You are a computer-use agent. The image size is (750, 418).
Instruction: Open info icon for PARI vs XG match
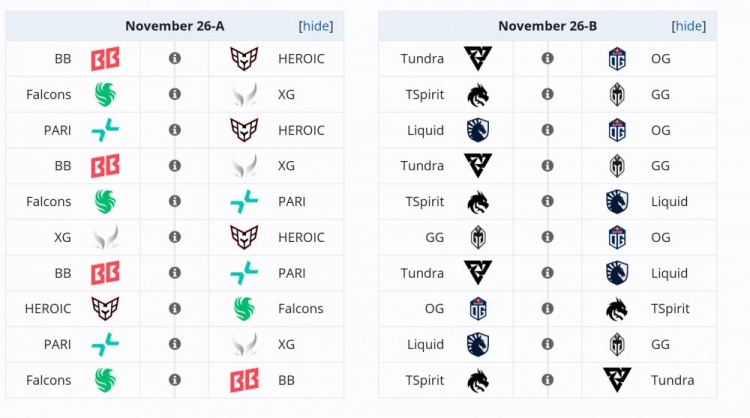(x=175, y=344)
